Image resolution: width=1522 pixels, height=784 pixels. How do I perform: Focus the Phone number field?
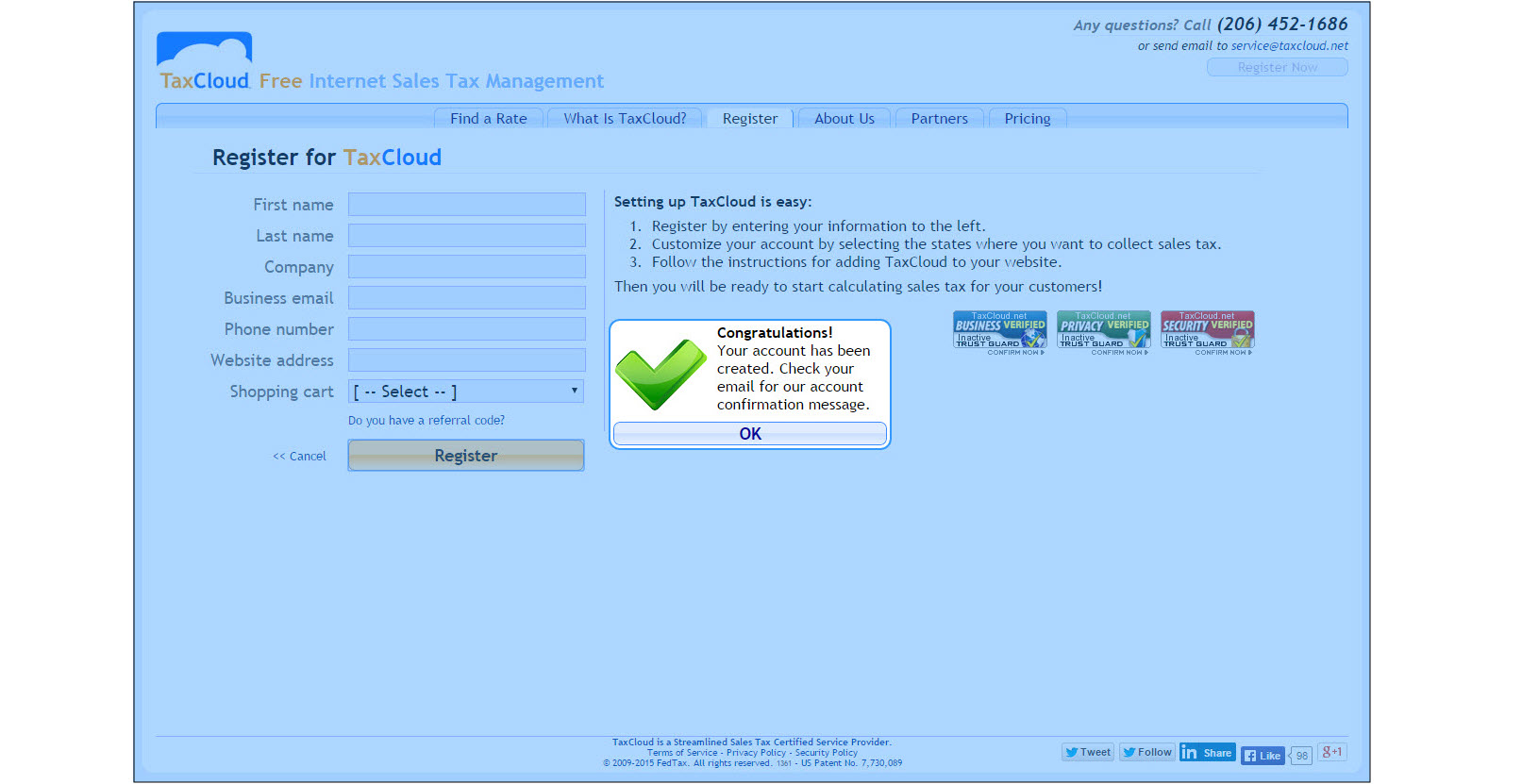pos(467,329)
